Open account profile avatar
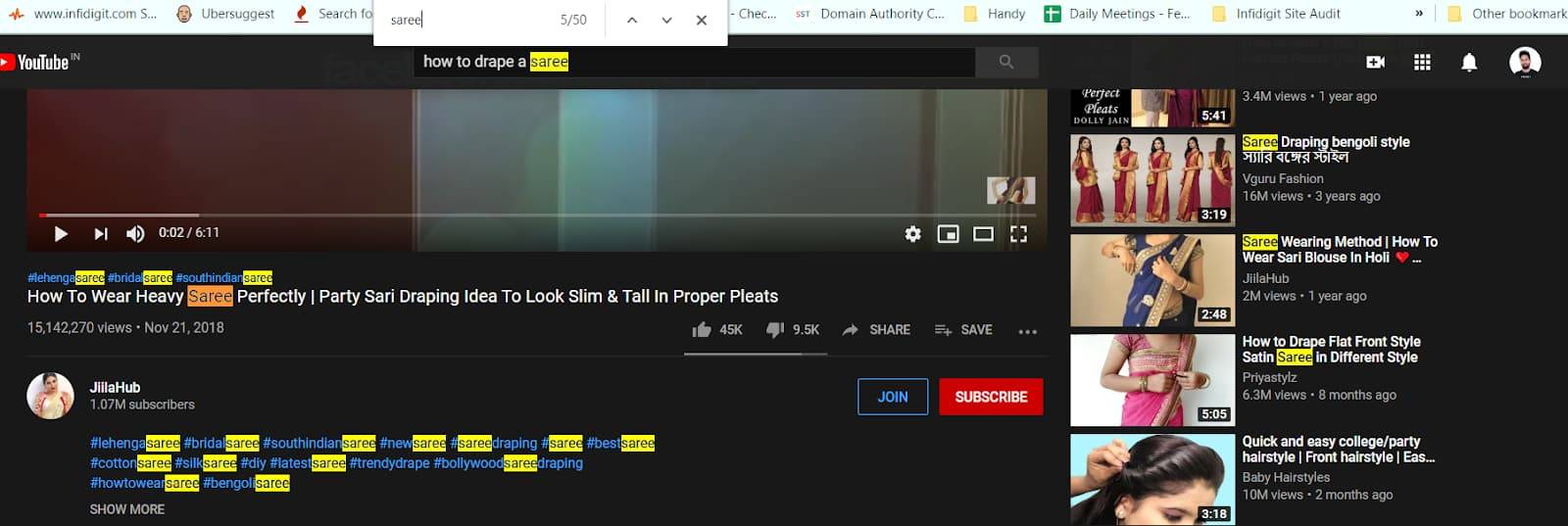 [x=1525, y=62]
